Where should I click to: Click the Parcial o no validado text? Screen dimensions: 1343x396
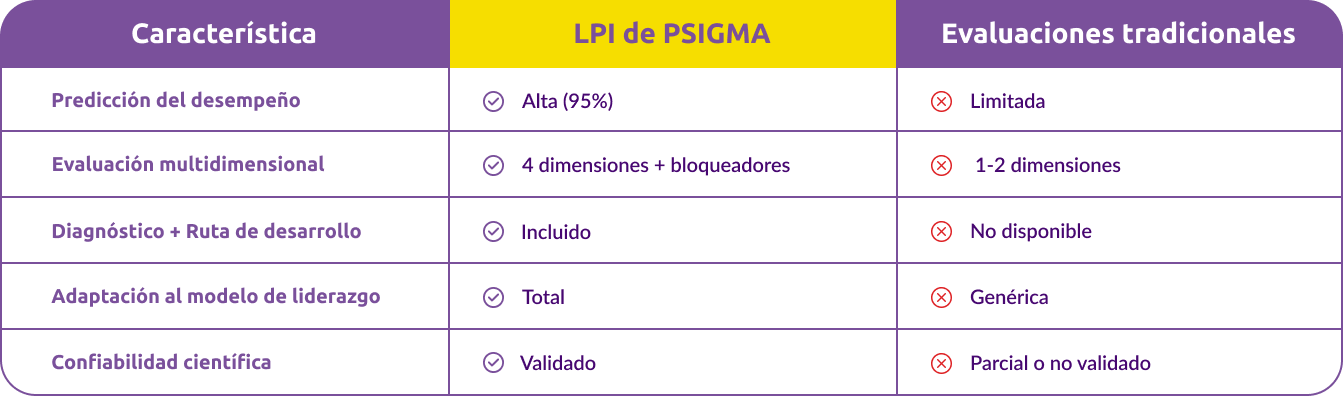pyautogui.click(x=1060, y=363)
